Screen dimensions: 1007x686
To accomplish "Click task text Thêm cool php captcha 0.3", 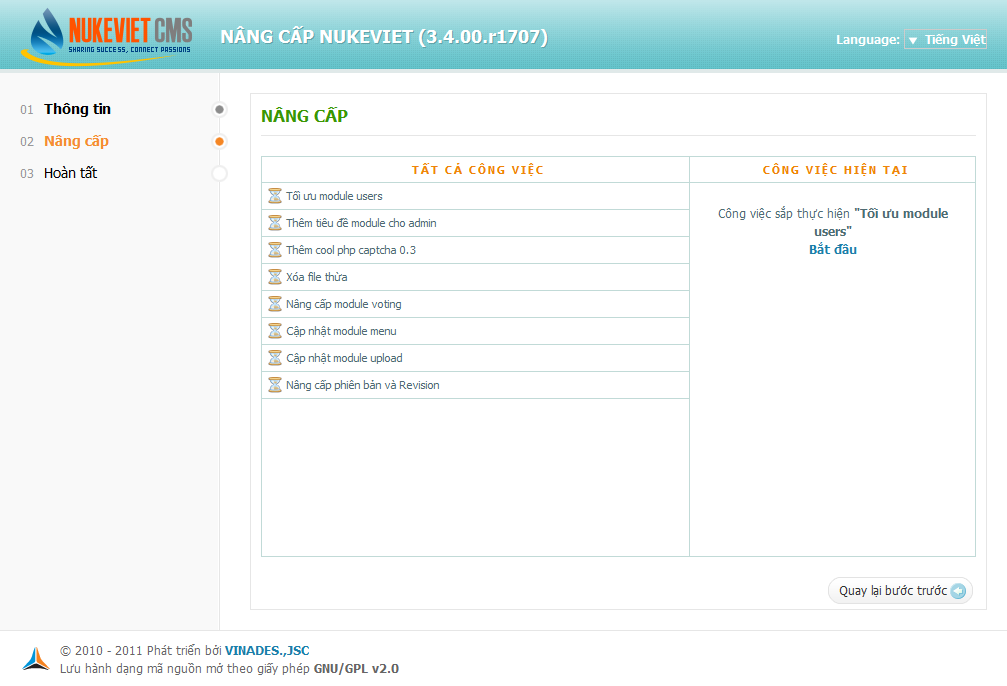I will (351, 250).
